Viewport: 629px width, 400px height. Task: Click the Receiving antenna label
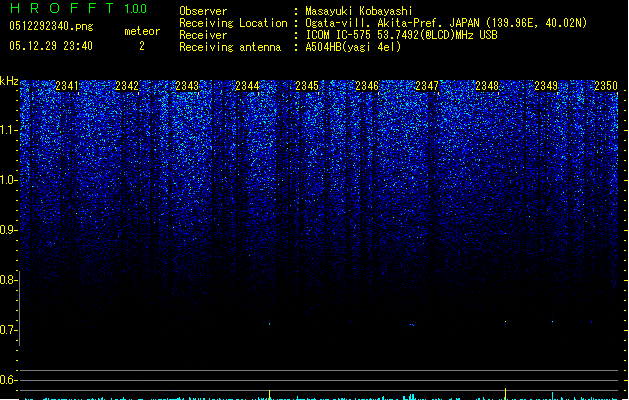[x=230, y=47]
